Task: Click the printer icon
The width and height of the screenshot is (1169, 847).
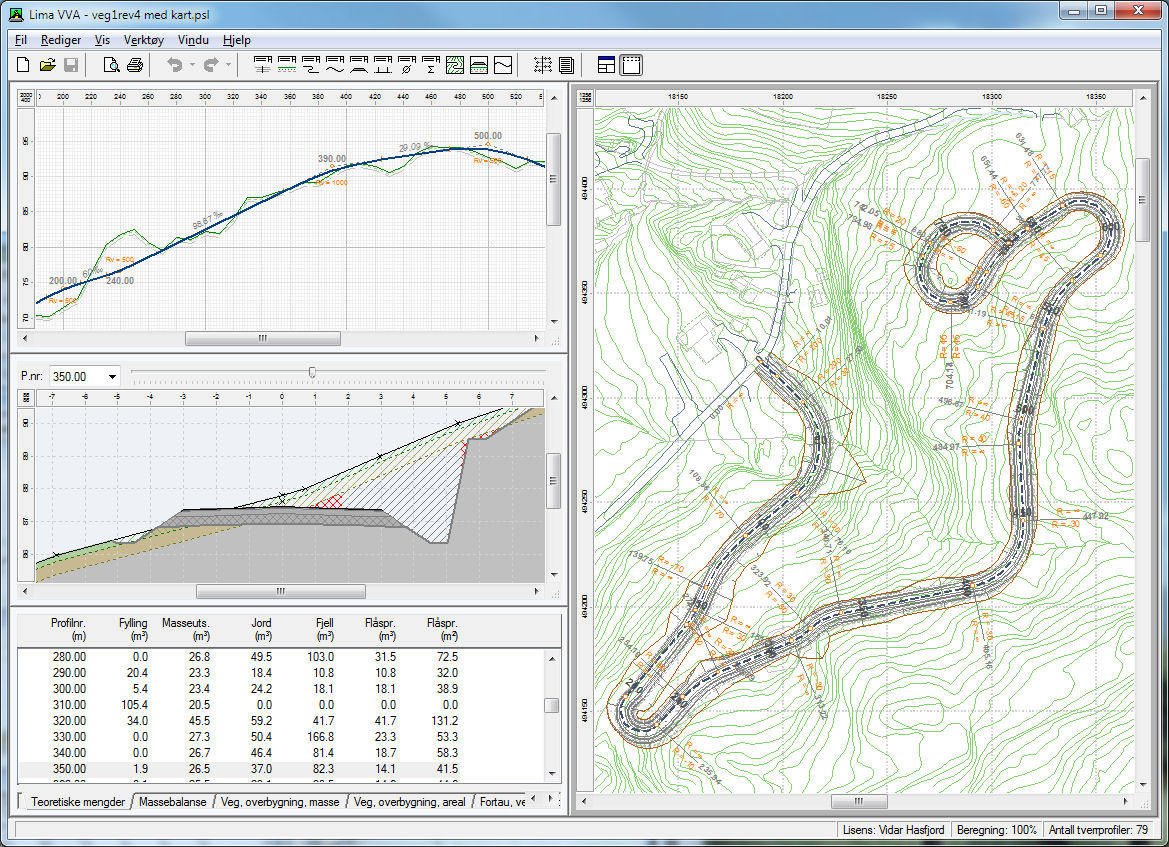Action: pos(135,66)
